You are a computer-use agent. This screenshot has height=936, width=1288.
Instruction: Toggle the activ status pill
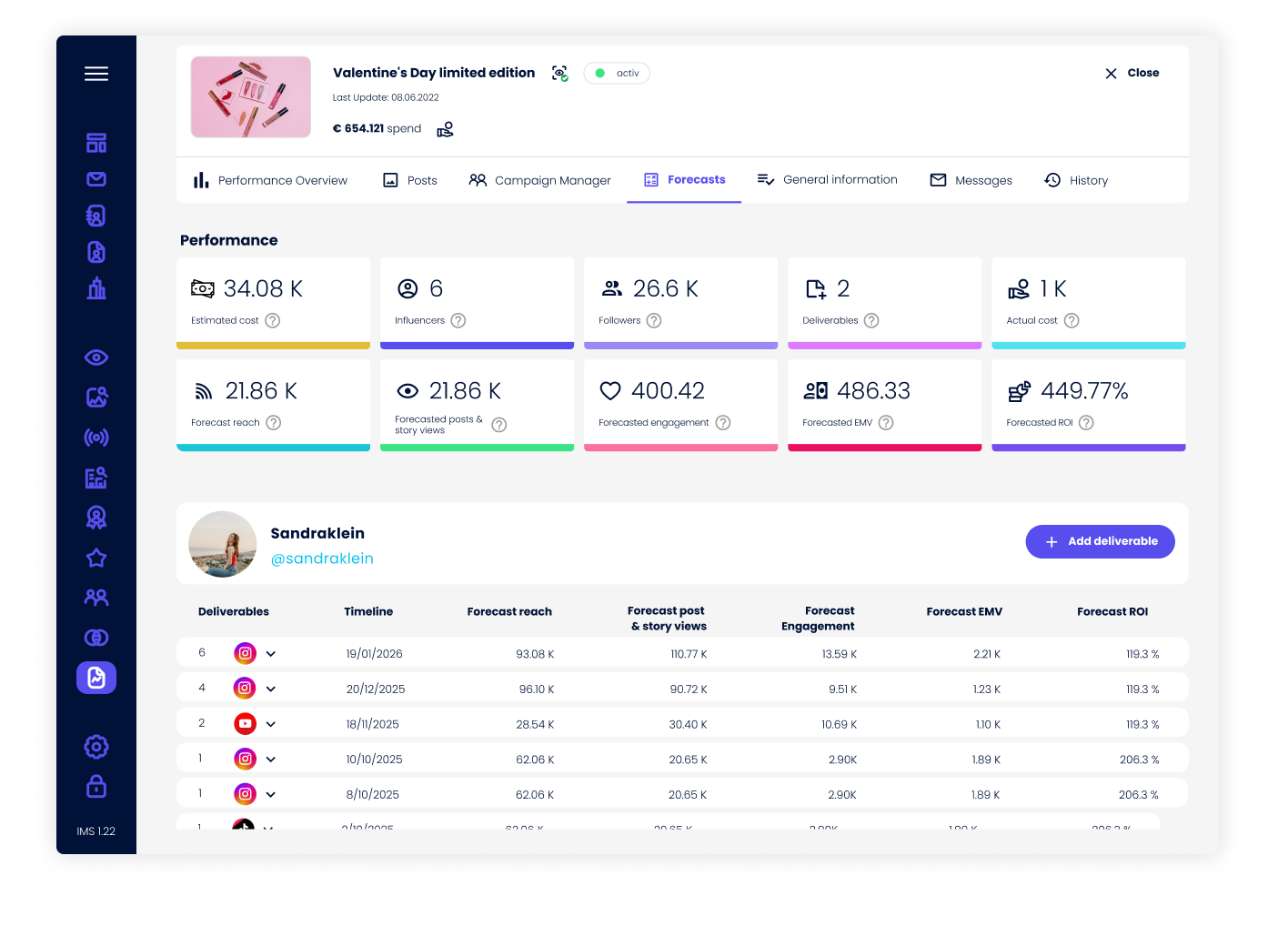(x=617, y=74)
